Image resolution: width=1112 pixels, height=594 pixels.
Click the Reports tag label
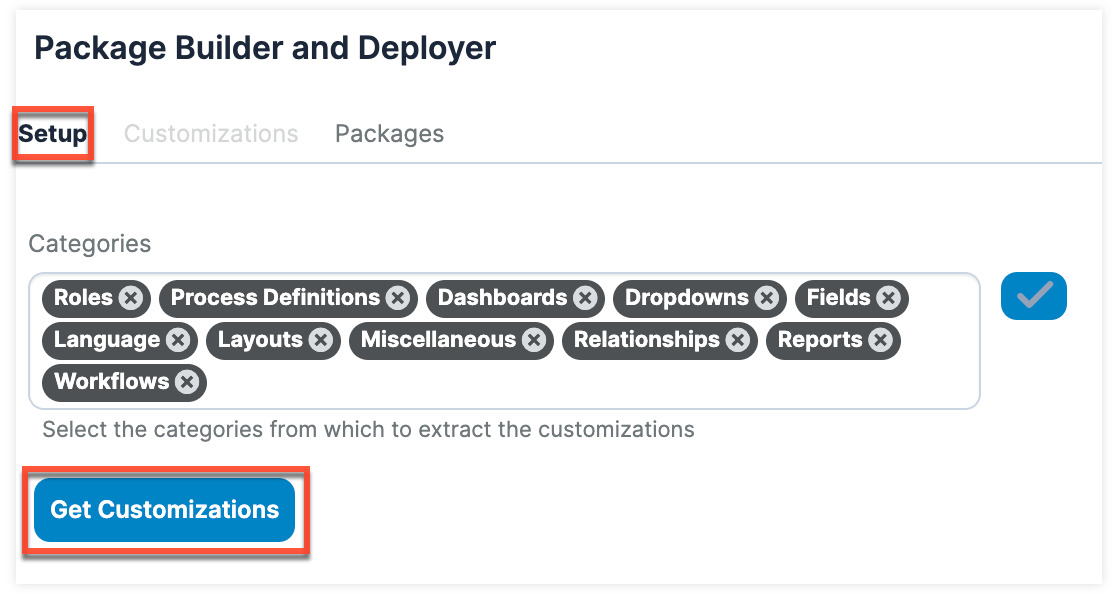click(819, 340)
